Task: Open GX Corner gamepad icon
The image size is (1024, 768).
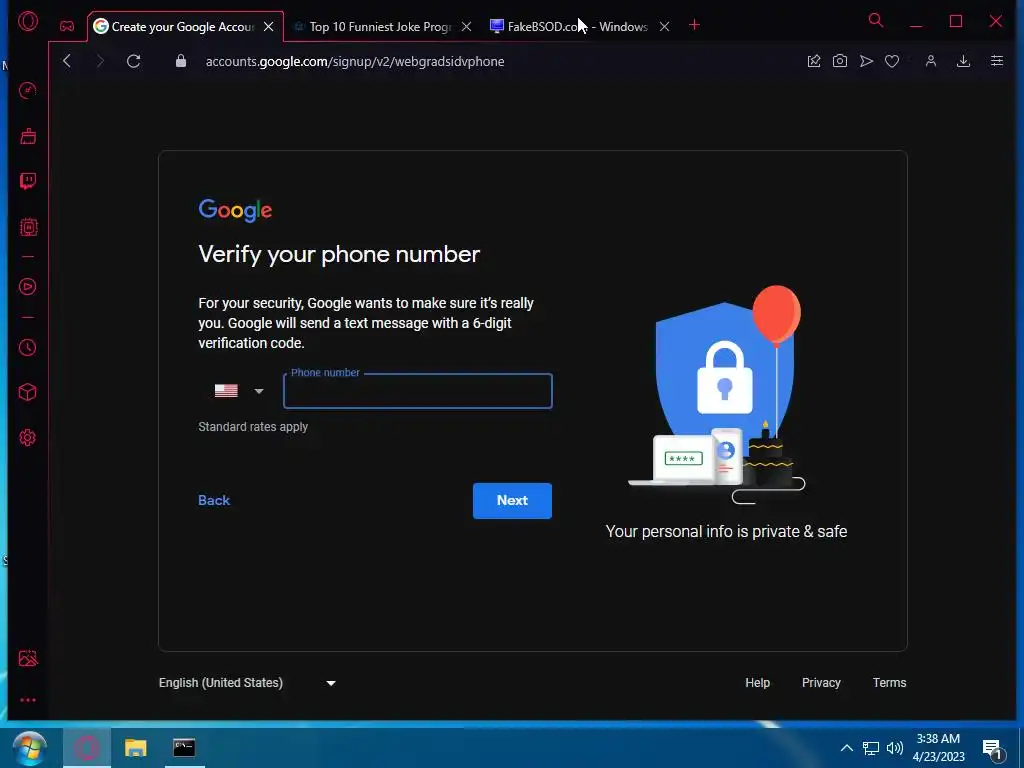Action: pyautogui.click(x=67, y=26)
